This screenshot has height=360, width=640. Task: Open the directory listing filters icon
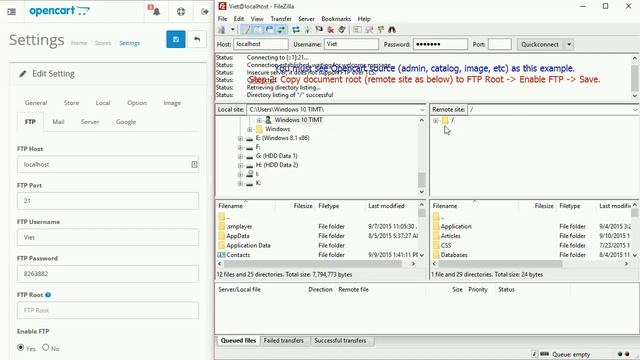point(357,30)
